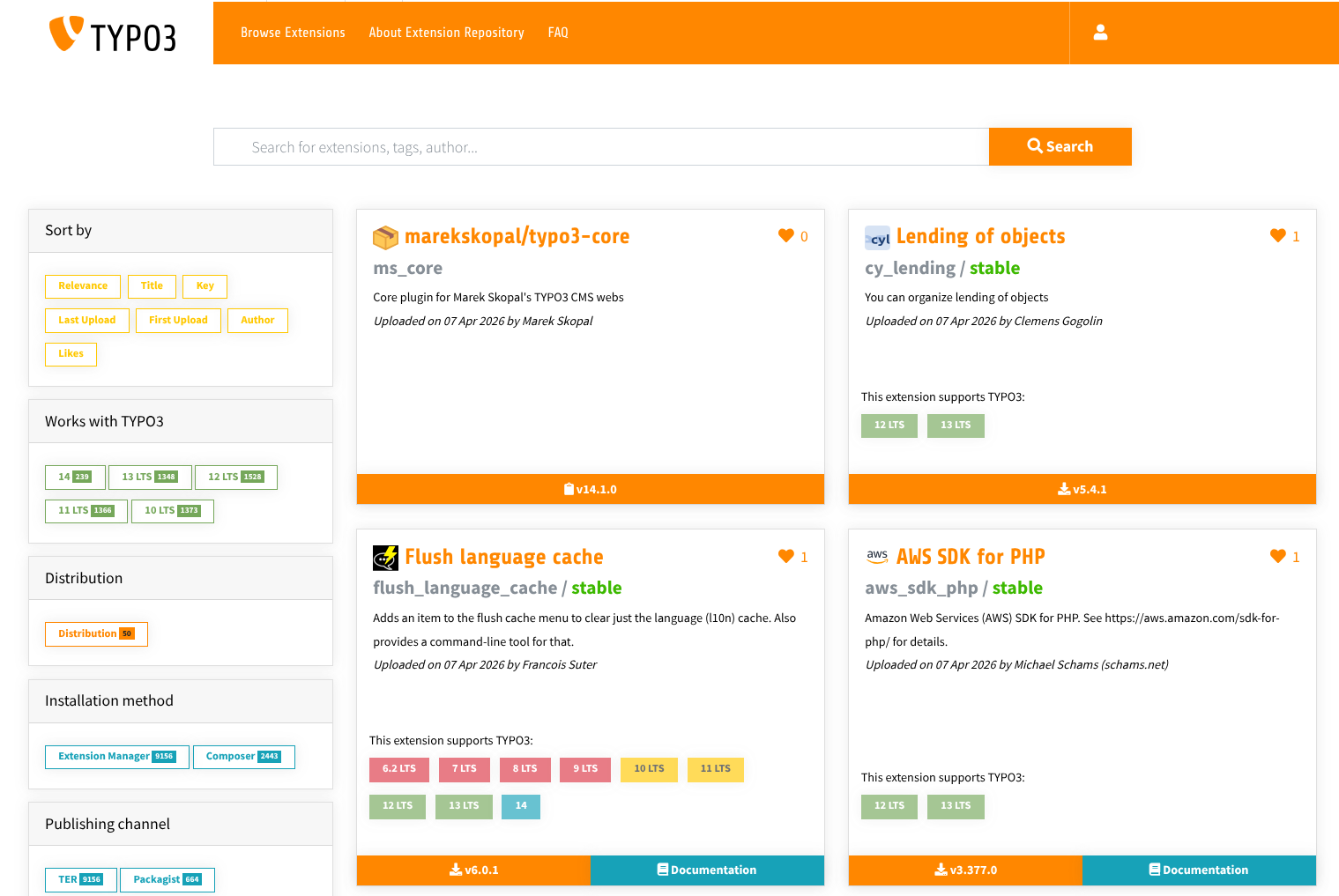Download AWS SDK for PHP v3.377.0
Viewport: 1339px width, 896px height.
click(x=965, y=870)
